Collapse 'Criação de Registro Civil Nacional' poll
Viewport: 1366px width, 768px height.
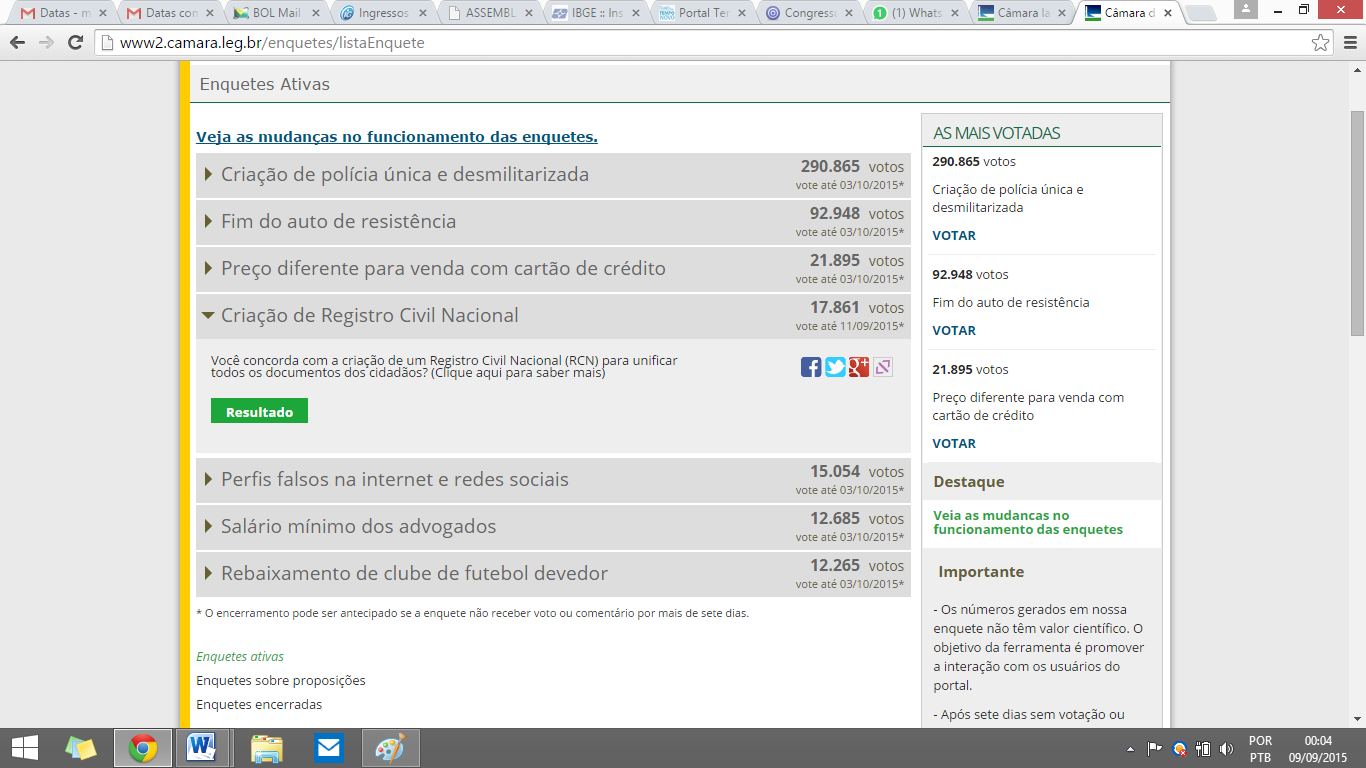click(x=369, y=316)
